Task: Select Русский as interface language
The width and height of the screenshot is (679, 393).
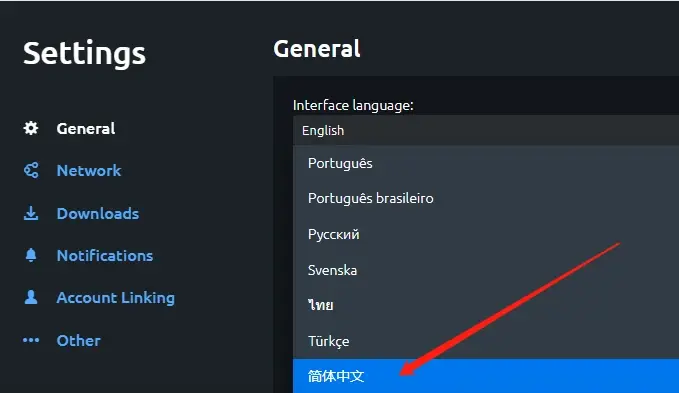Action: click(486, 234)
